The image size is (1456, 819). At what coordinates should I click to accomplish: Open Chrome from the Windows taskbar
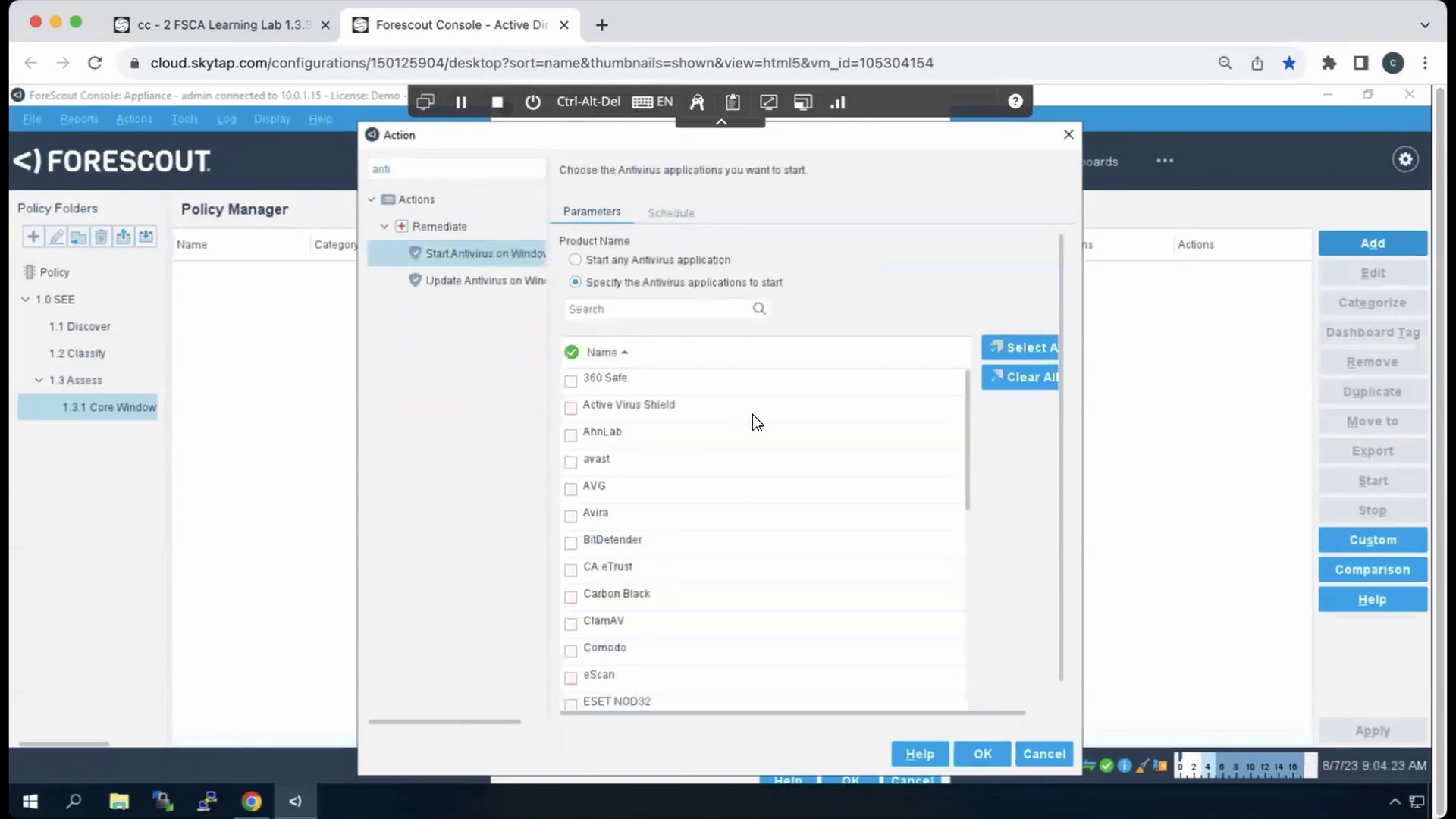tap(251, 801)
